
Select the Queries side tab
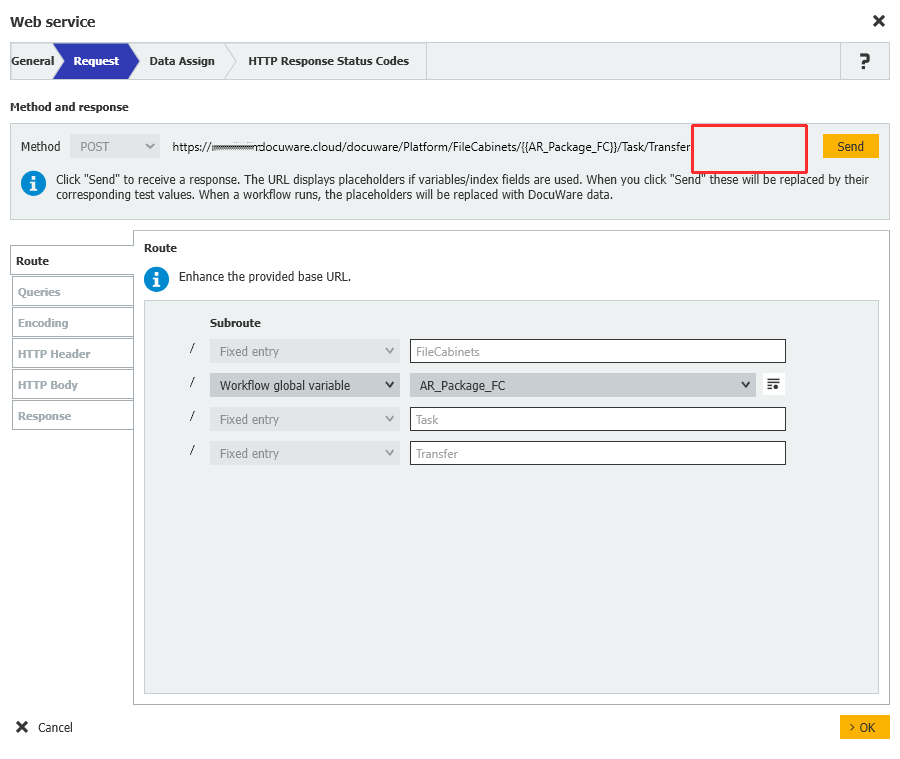click(73, 292)
